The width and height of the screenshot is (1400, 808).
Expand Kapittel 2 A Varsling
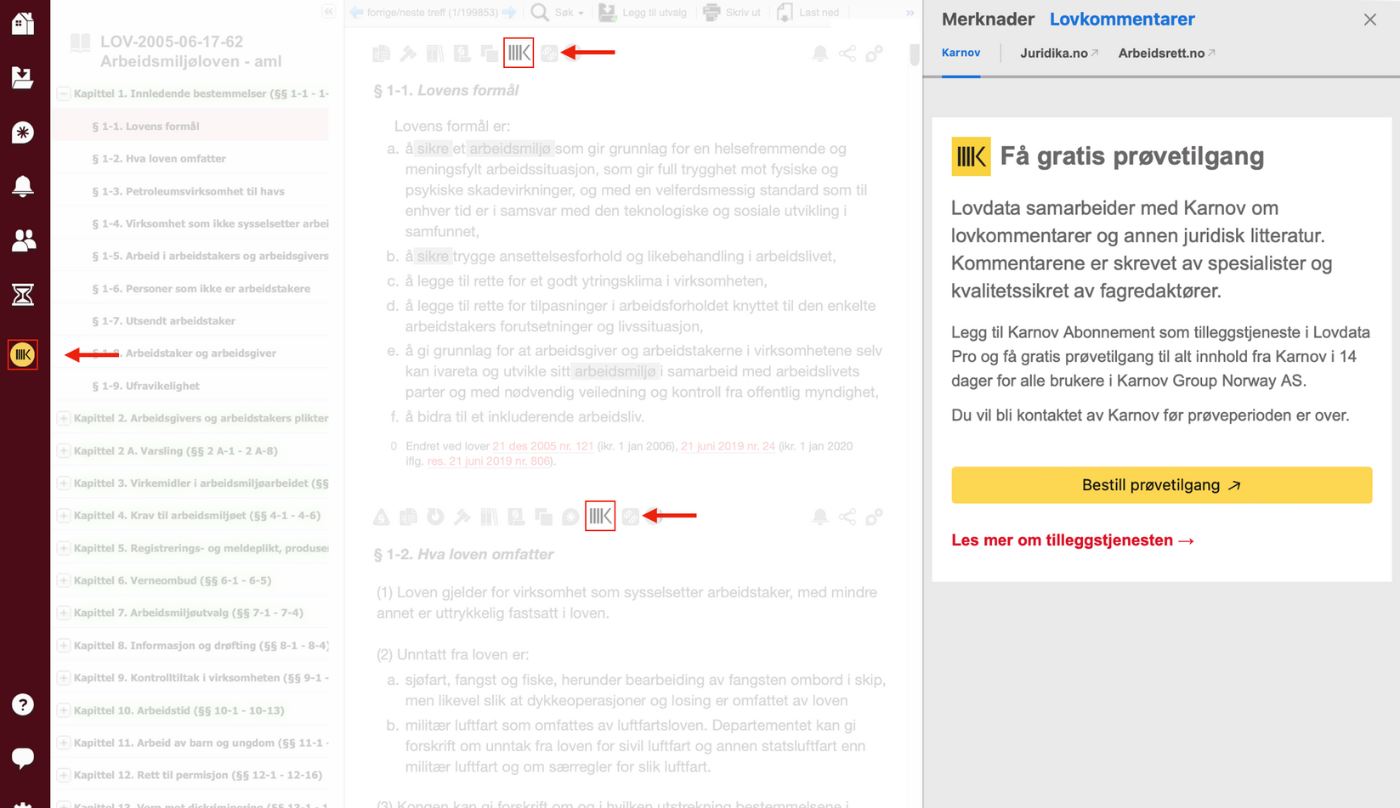(64, 451)
